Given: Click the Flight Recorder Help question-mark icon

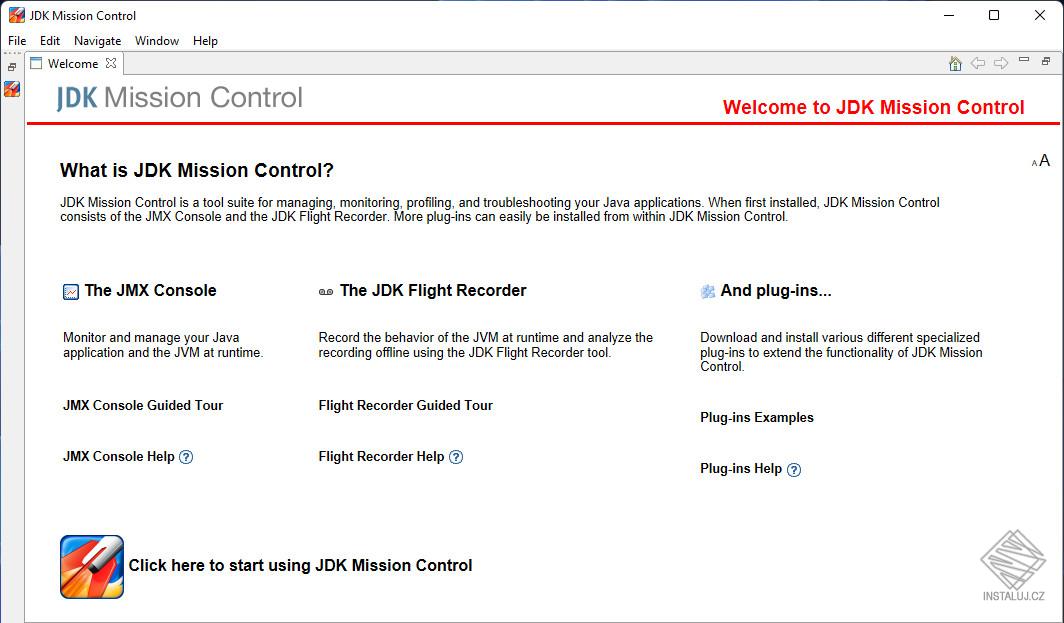Looking at the screenshot, I should 456,457.
